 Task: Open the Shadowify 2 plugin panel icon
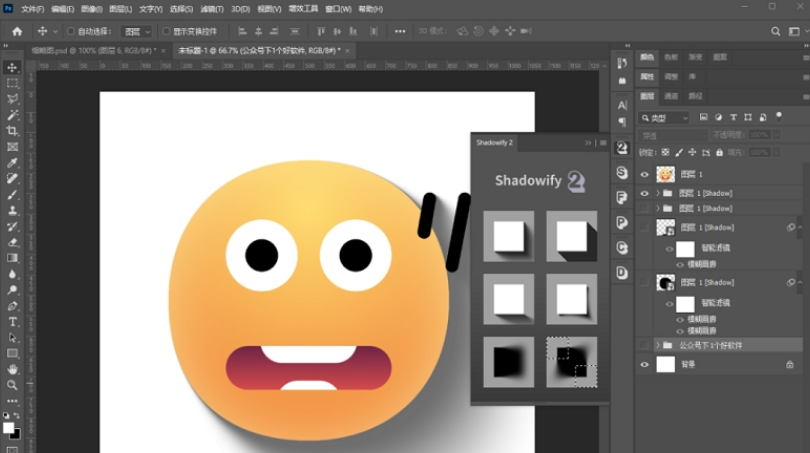click(622, 148)
